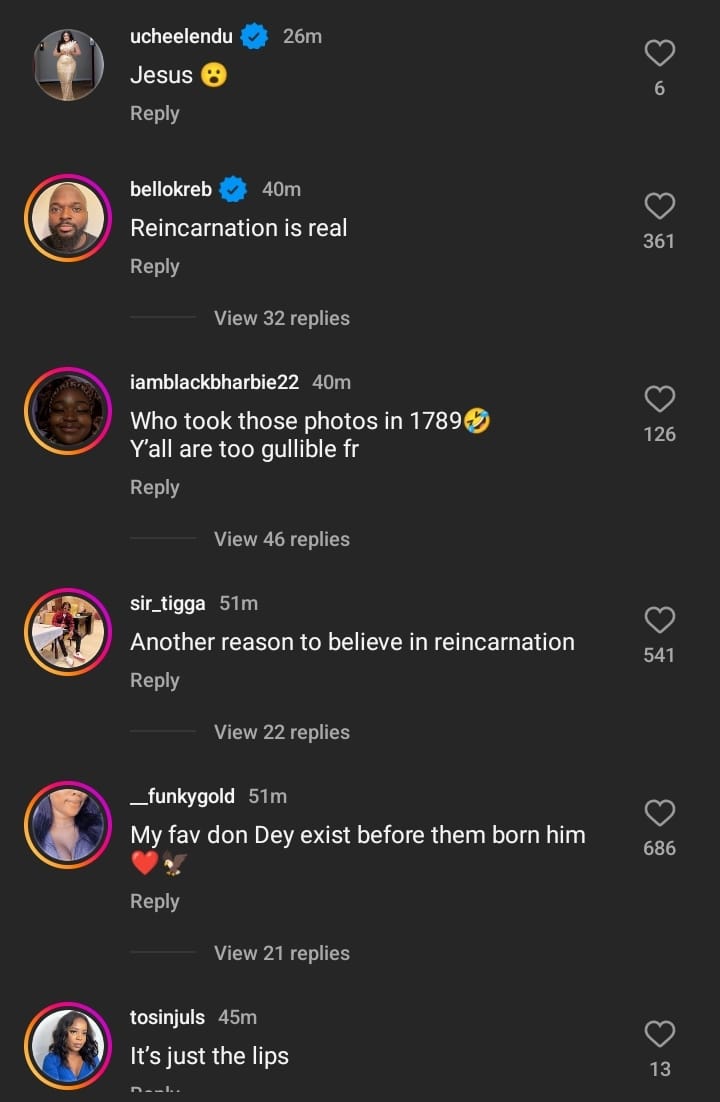The height and width of the screenshot is (1102, 720).
Task: Like __funkygold's comment with heart icon
Action: pyautogui.click(x=659, y=813)
